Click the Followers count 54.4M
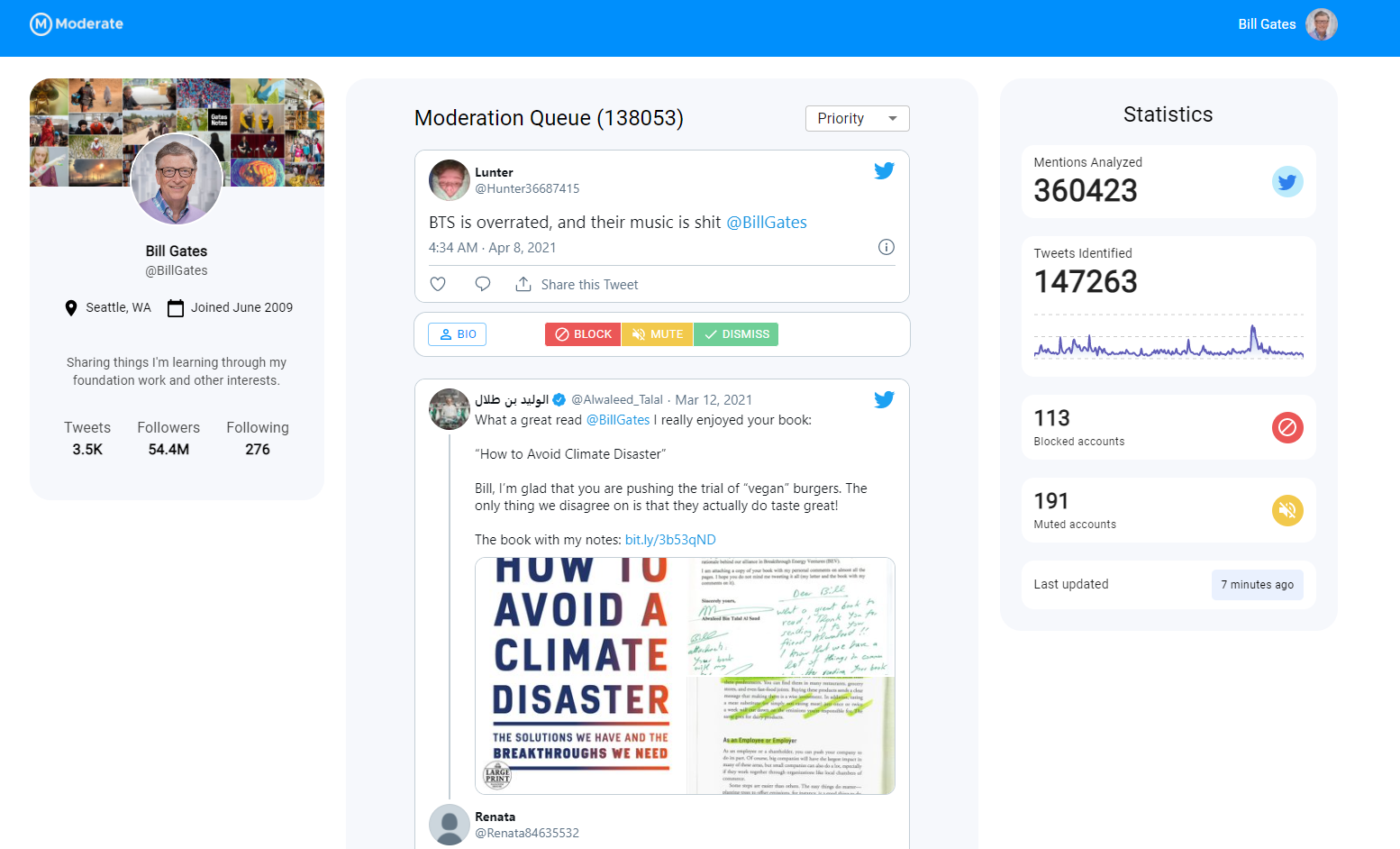This screenshot has height=849, width=1400. (168, 450)
